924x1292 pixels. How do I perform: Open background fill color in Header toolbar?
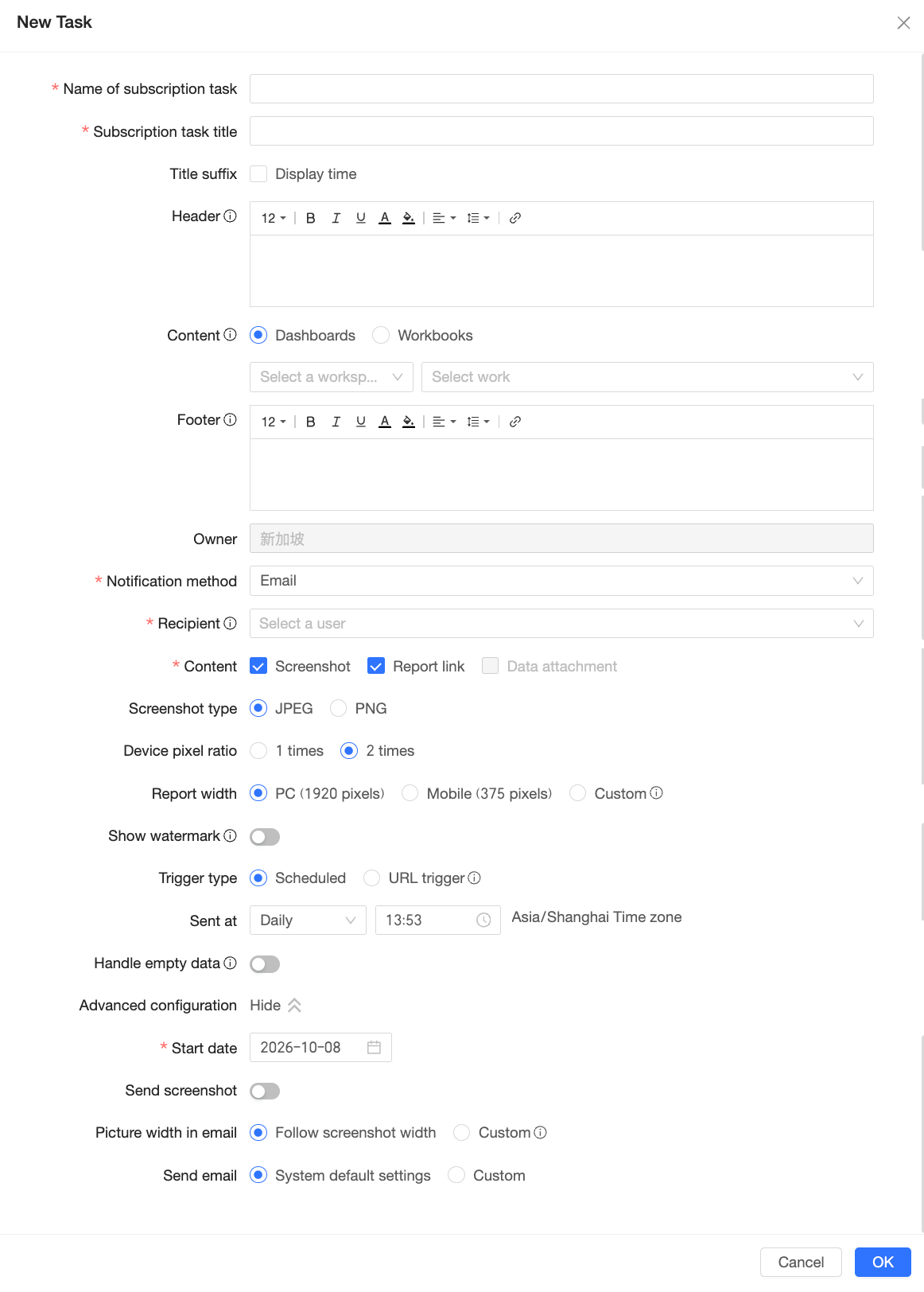click(409, 218)
